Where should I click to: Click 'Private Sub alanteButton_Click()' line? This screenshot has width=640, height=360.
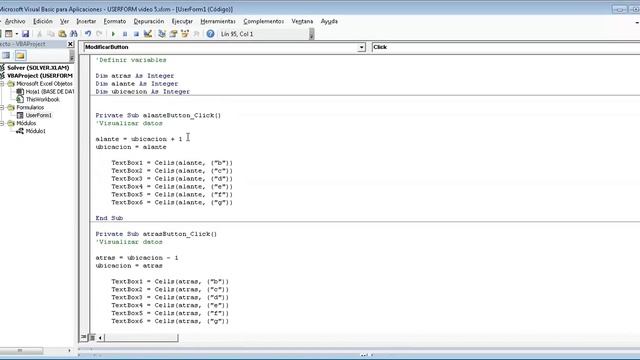tap(158, 116)
